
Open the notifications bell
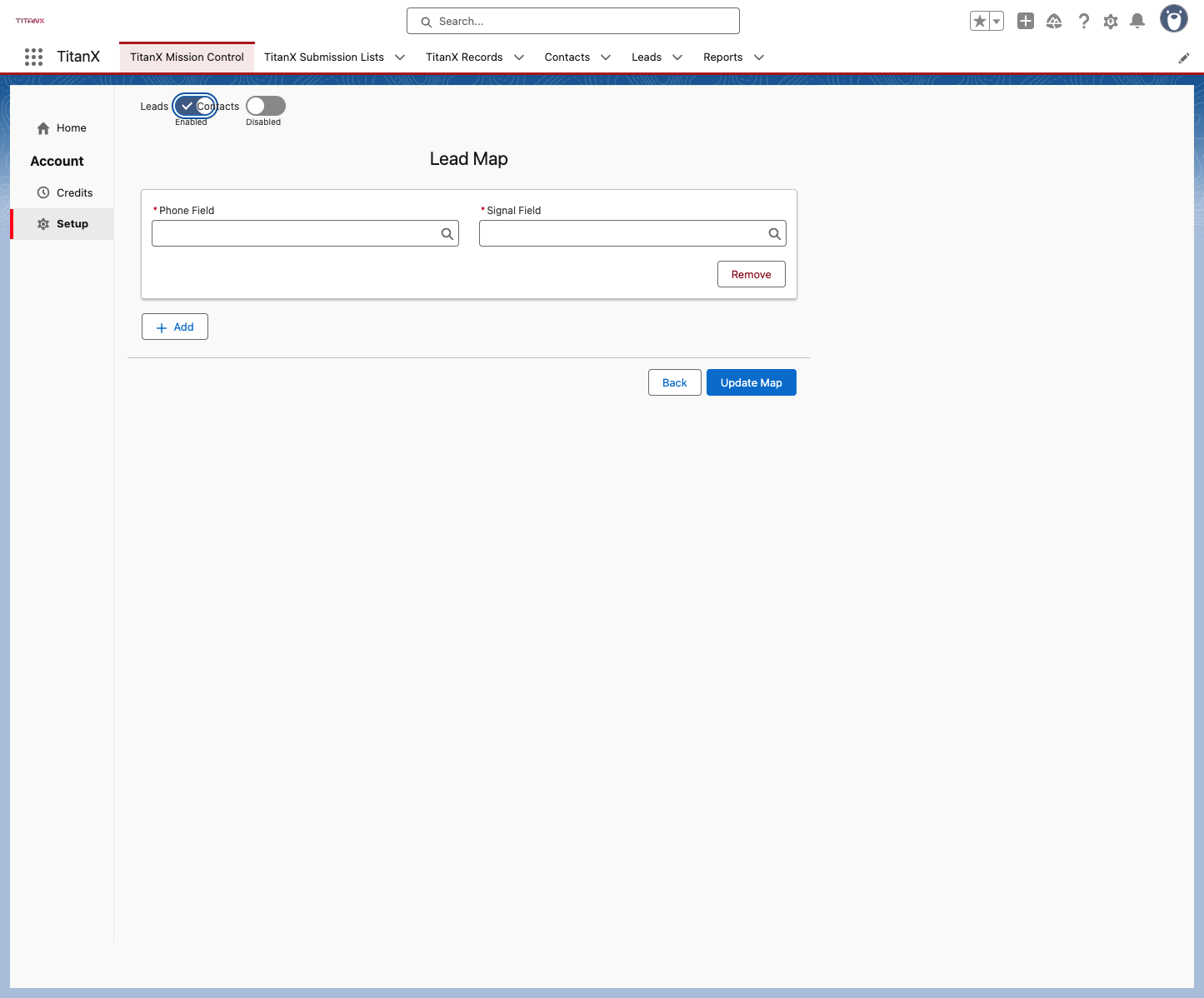[1137, 22]
